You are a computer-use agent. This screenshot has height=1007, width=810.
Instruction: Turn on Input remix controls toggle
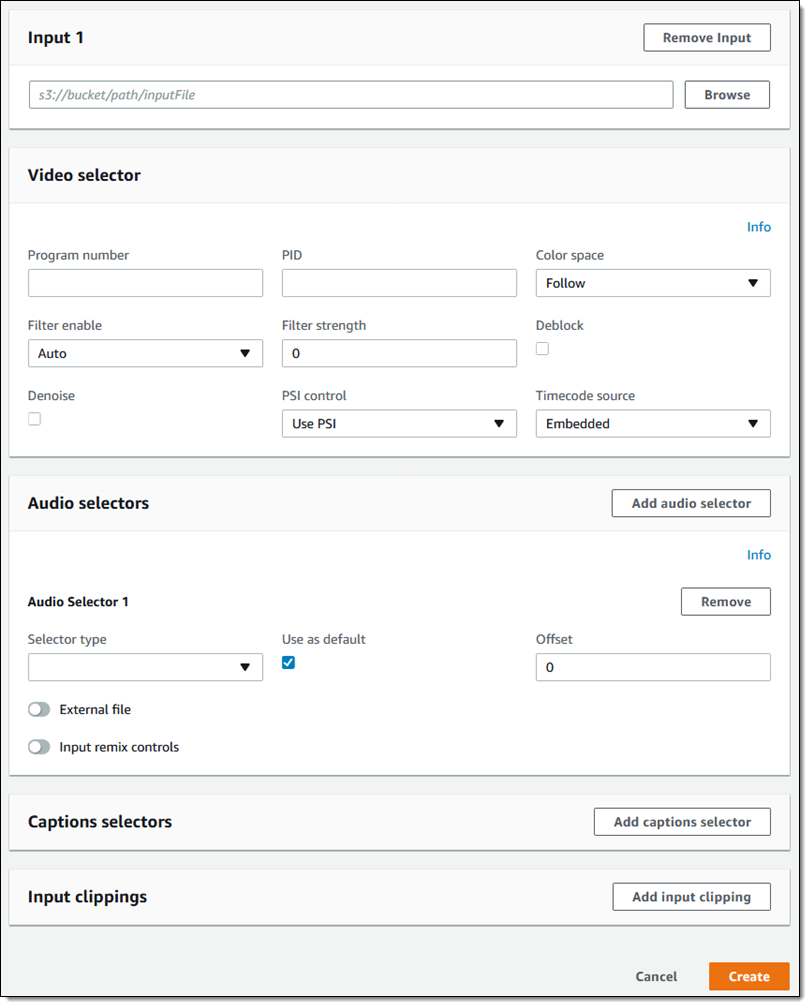click(x=39, y=747)
